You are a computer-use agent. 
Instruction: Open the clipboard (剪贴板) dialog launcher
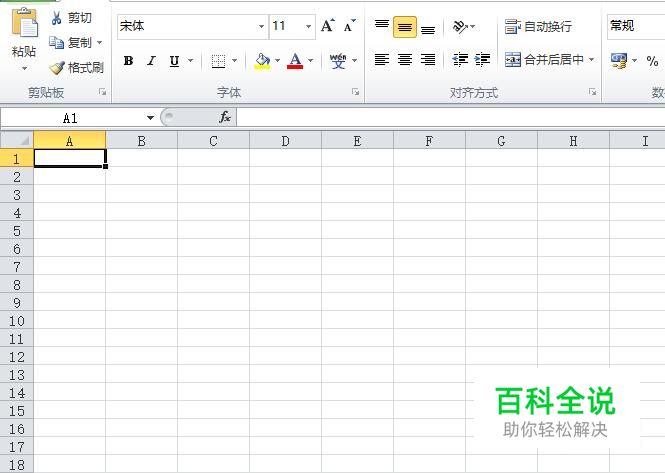coord(102,92)
